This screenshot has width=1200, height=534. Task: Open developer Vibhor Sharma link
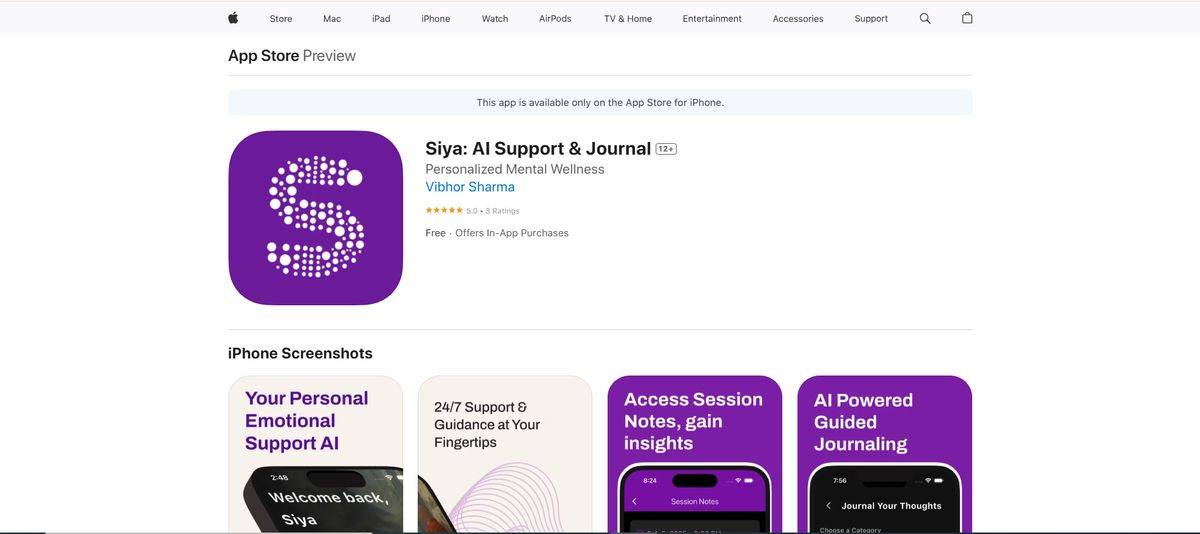click(470, 187)
